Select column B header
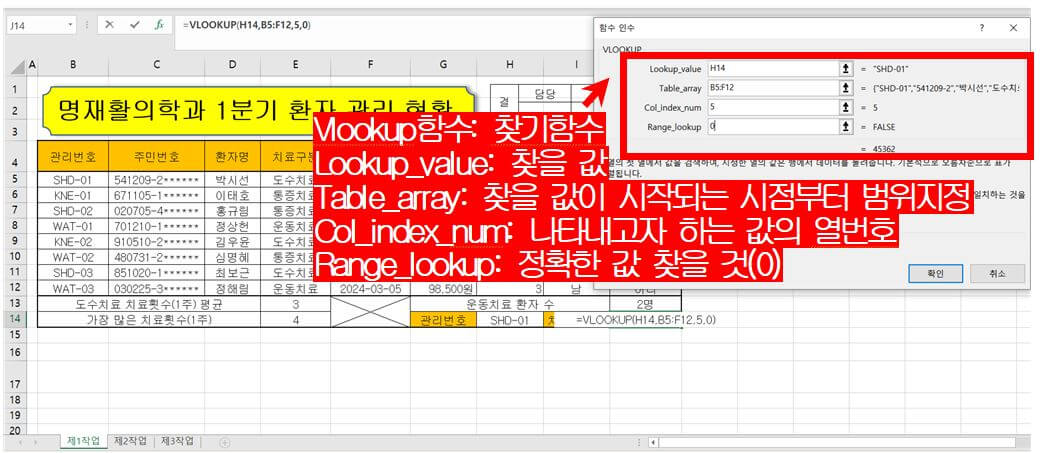1042x453 pixels. coord(72,64)
